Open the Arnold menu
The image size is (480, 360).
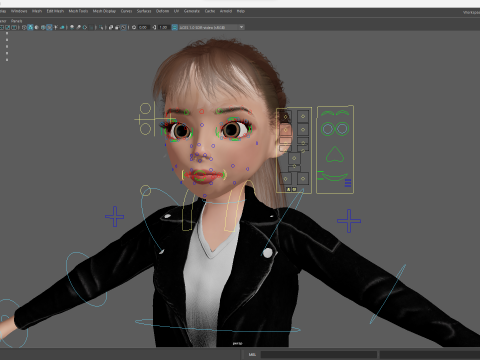(x=226, y=11)
